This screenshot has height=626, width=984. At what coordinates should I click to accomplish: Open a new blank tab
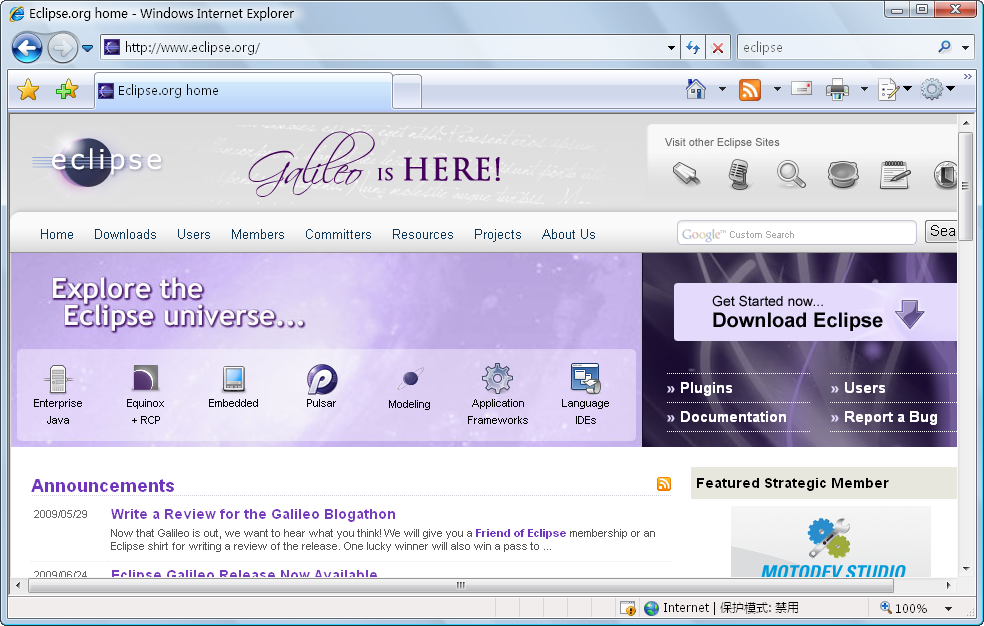click(x=407, y=92)
